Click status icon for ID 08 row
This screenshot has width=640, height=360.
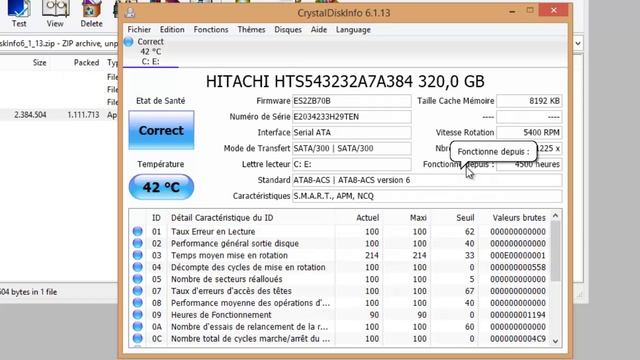coord(138,303)
